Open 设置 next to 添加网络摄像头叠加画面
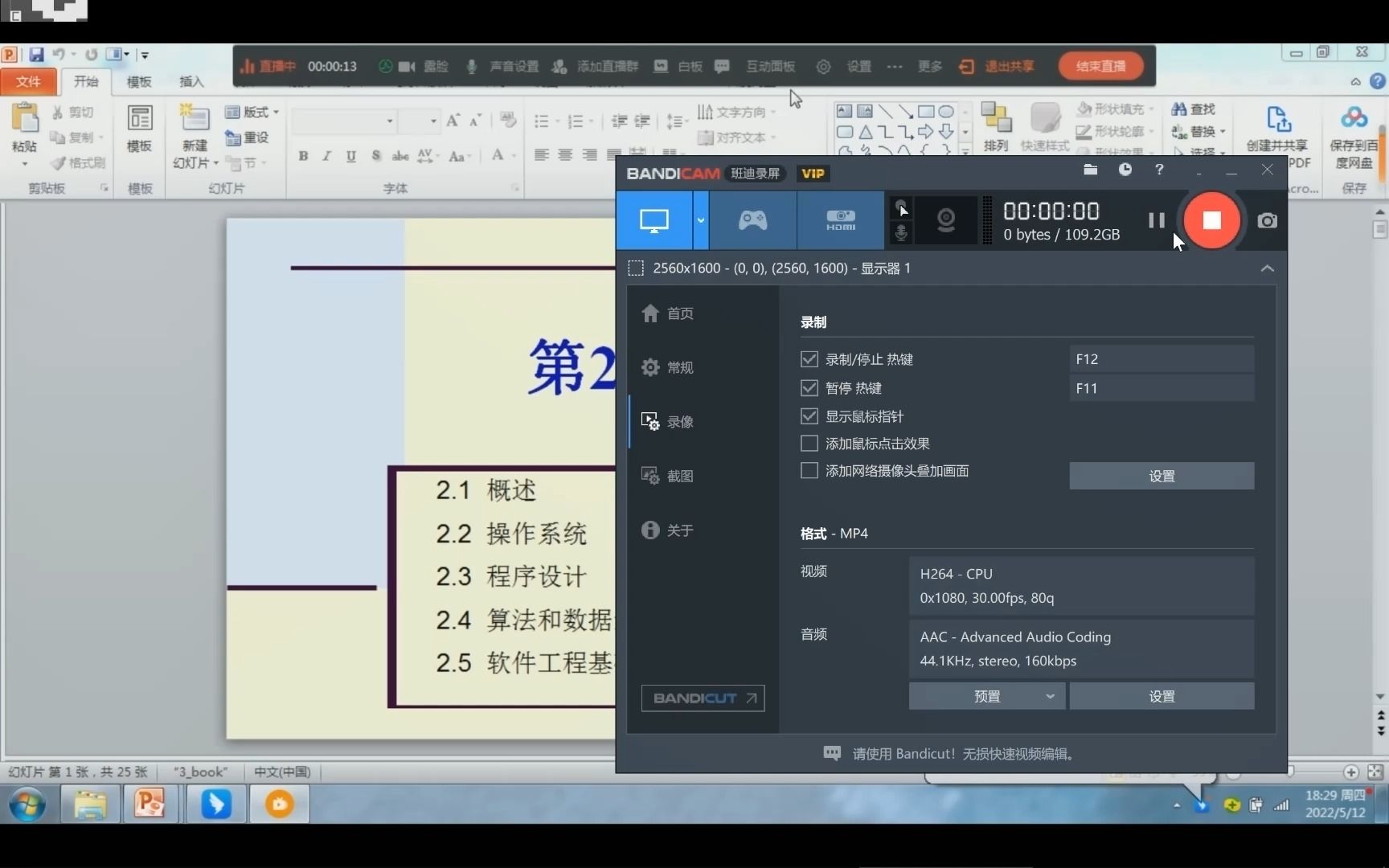Screen dimensions: 1389x868 (1161, 475)
